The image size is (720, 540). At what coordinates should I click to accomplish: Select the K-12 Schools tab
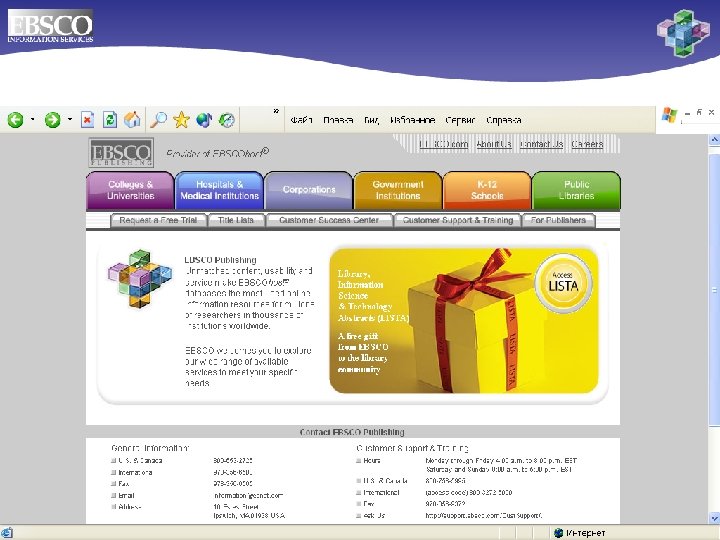click(x=487, y=190)
